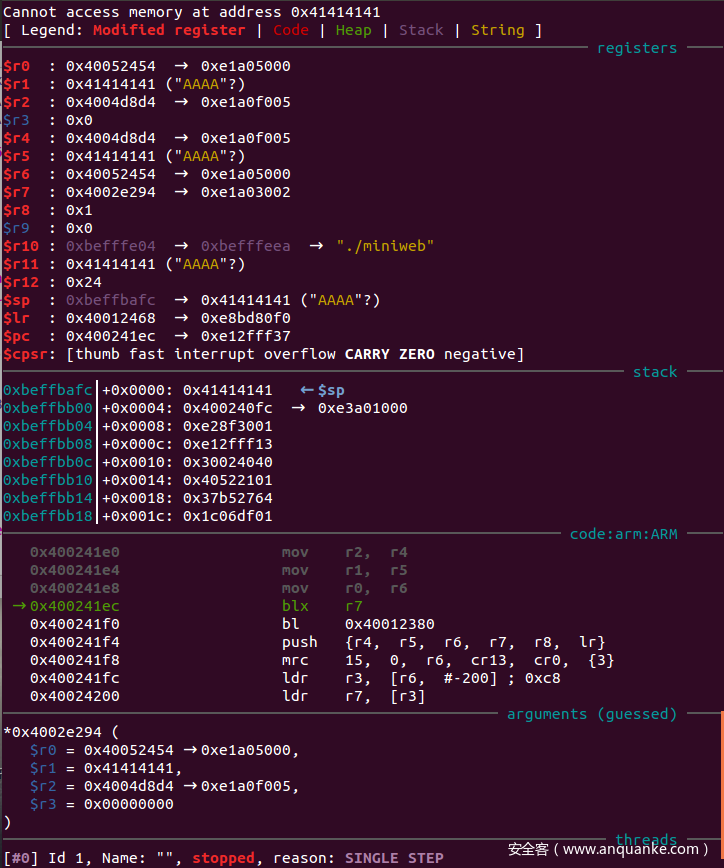Click the "code:arm:ARM" section header
Viewport: 724px width, 868px height.
pyautogui.click(x=623, y=534)
